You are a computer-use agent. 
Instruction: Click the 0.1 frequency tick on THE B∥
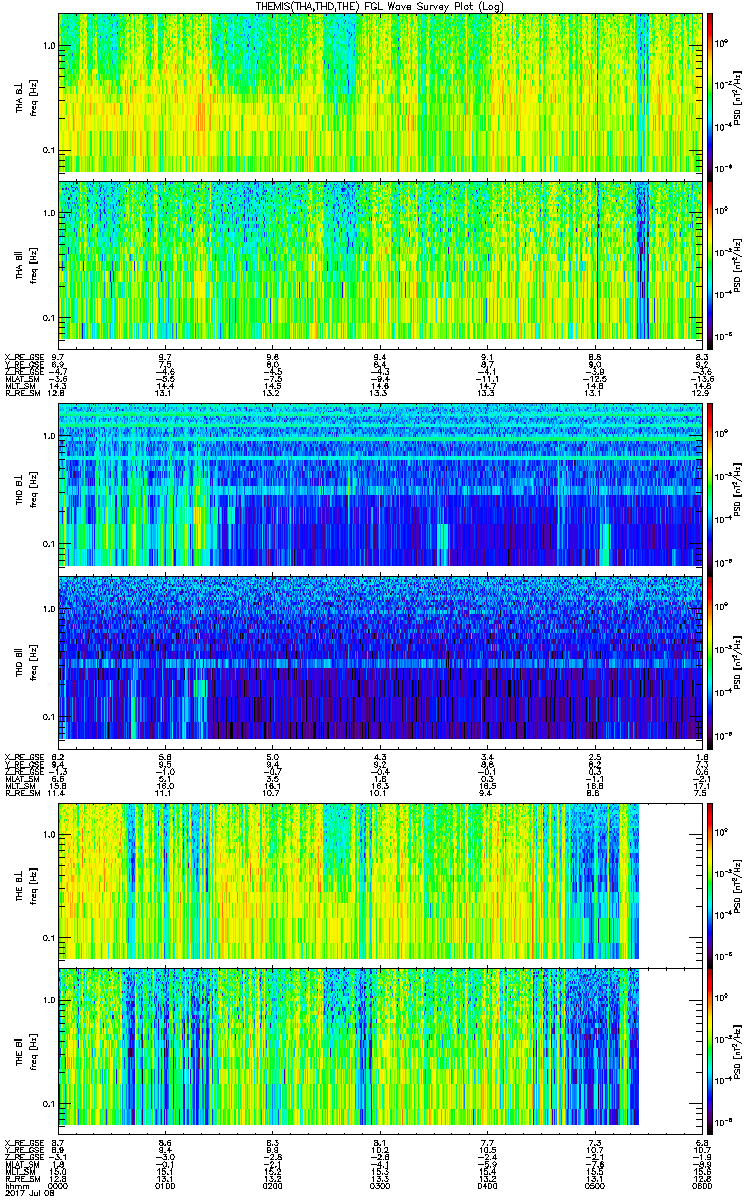click(47, 1103)
